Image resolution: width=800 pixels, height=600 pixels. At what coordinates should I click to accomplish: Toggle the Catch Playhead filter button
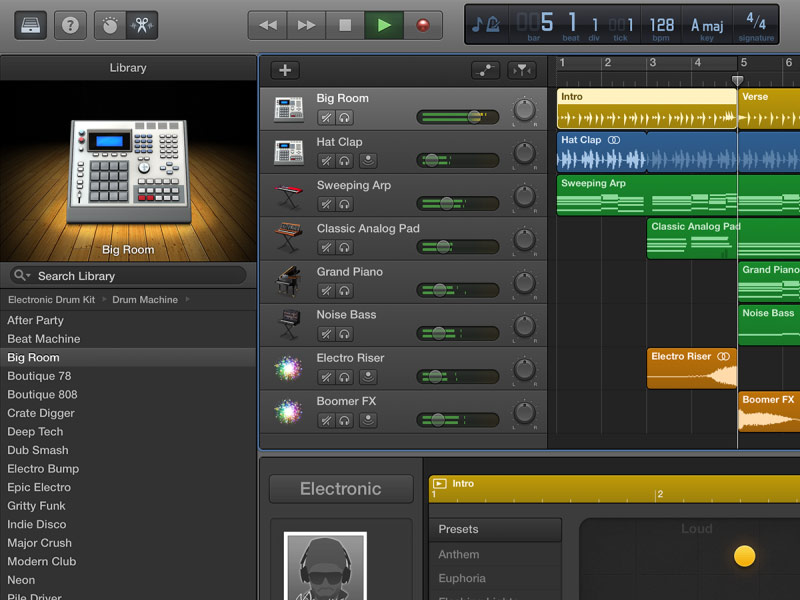(x=522, y=70)
